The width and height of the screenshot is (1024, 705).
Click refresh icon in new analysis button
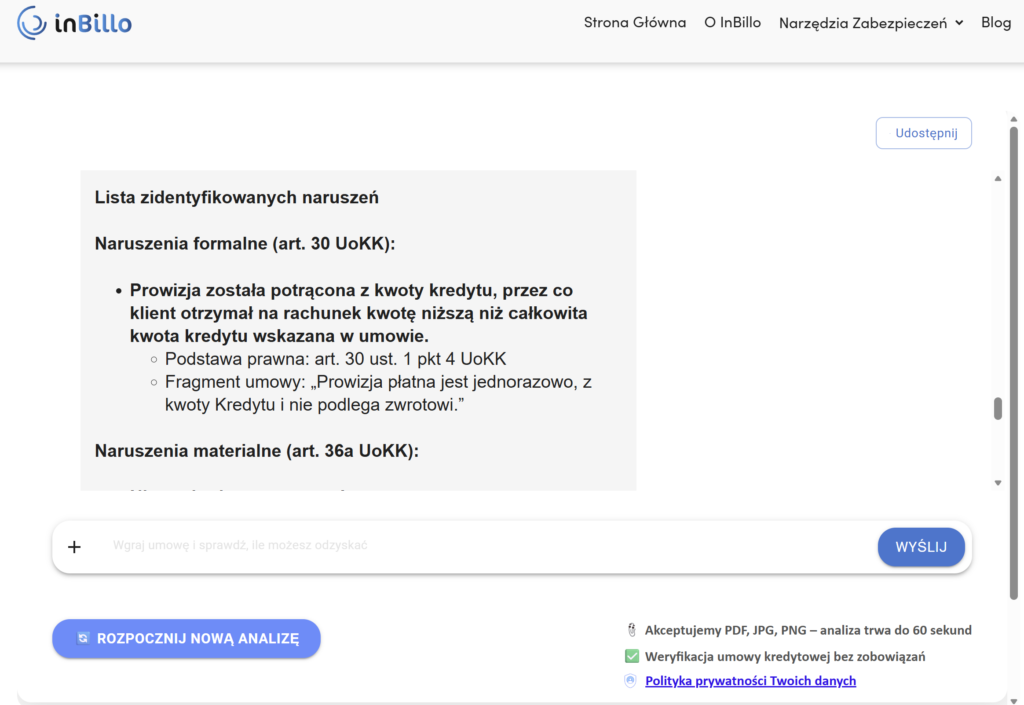point(83,638)
